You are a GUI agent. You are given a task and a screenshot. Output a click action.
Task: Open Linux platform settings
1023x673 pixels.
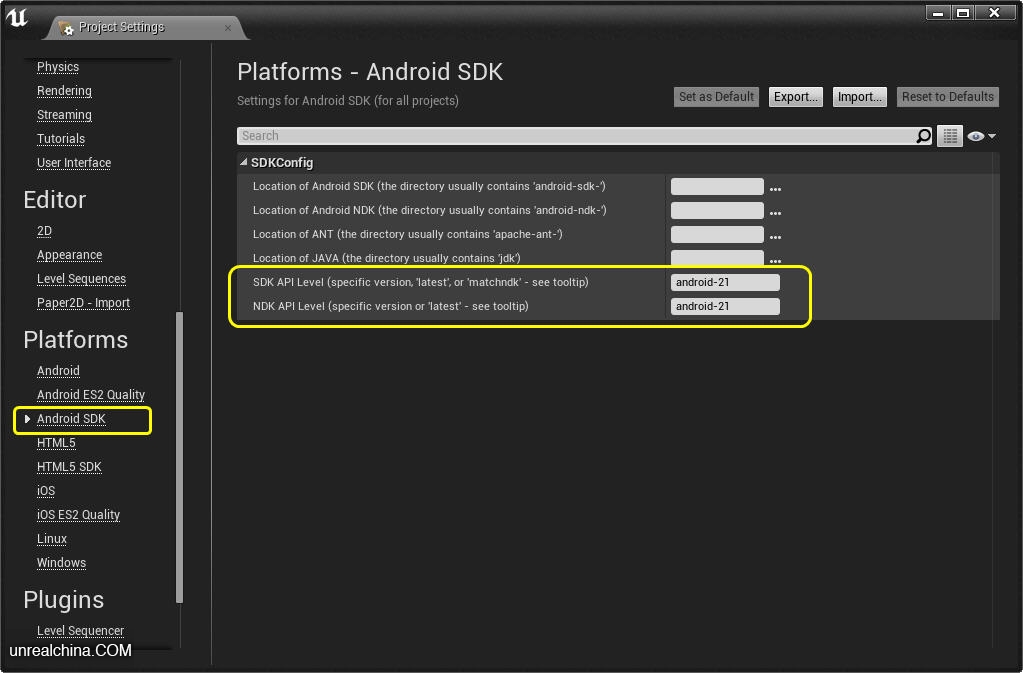click(52, 539)
